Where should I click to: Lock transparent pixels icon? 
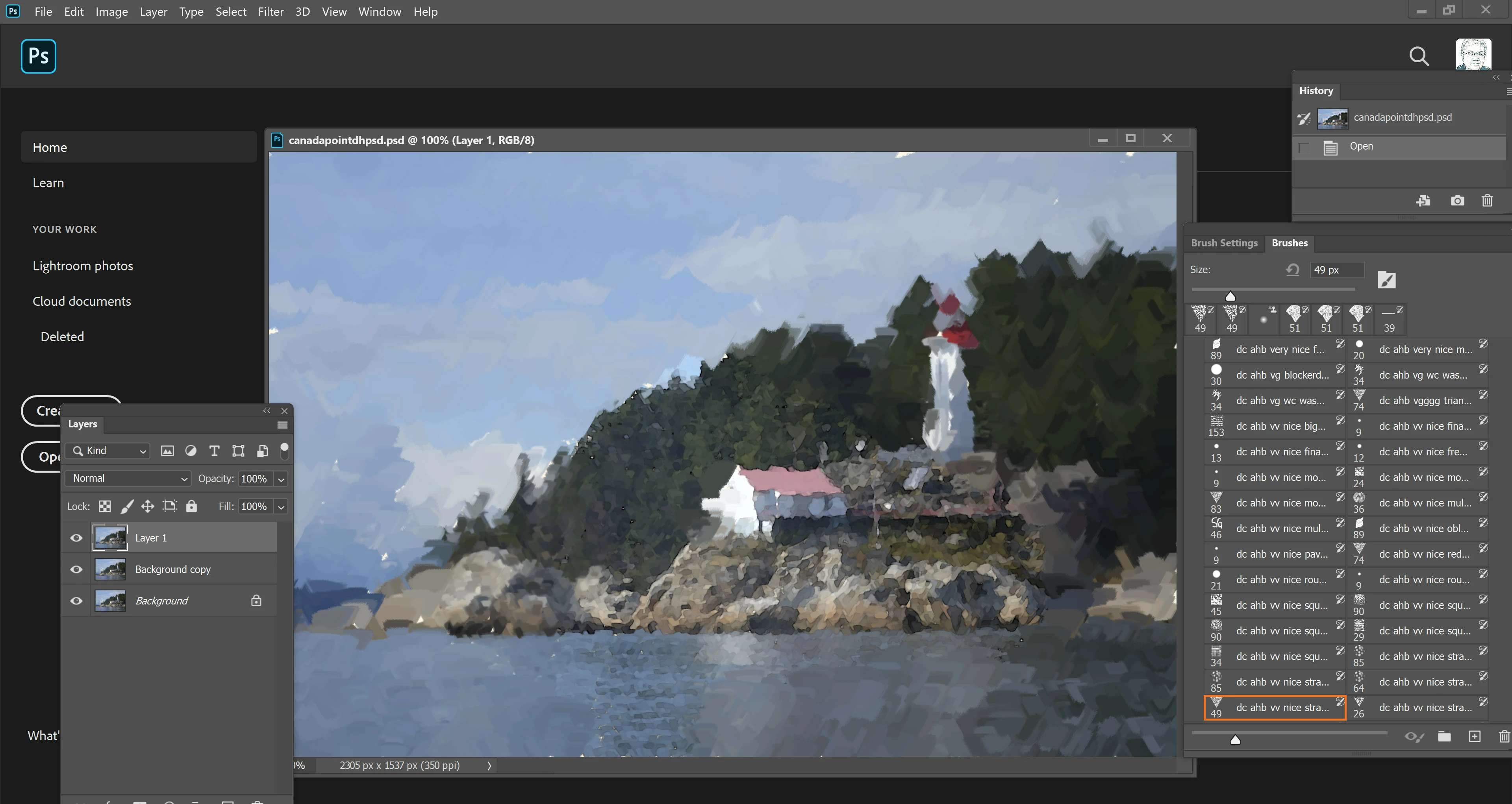tap(105, 506)
